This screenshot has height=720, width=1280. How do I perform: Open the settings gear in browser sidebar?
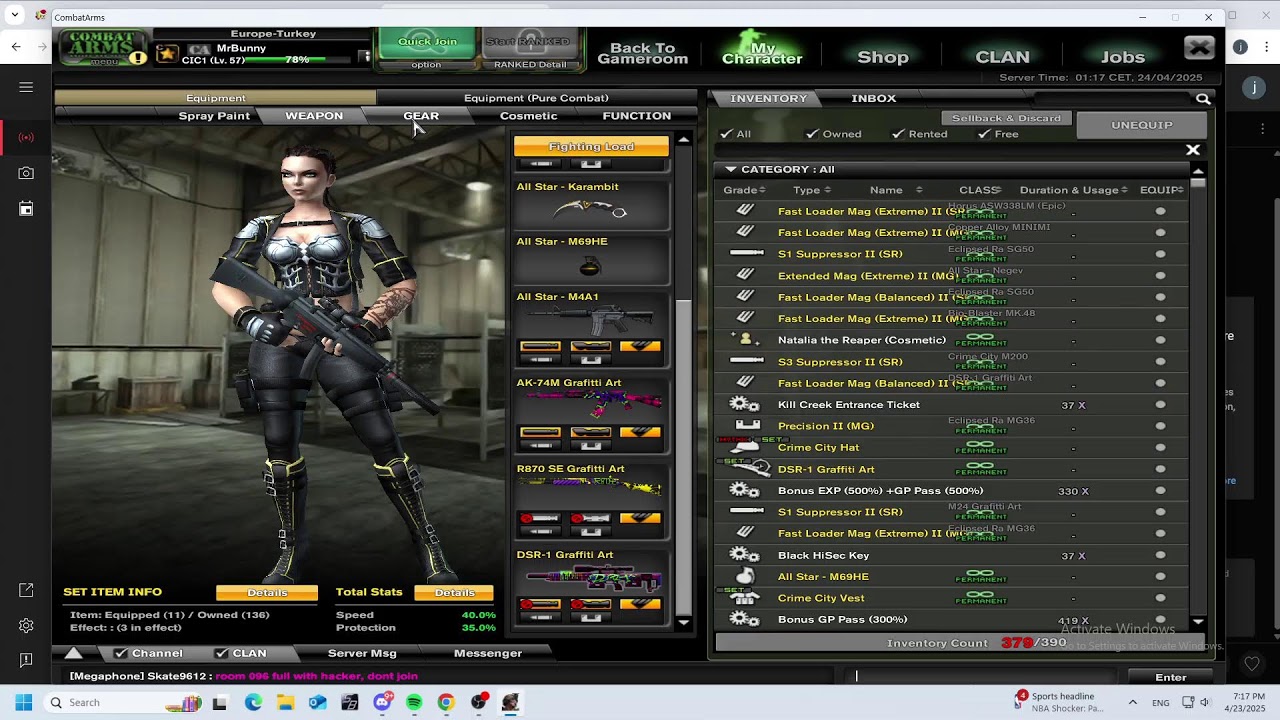26,626
